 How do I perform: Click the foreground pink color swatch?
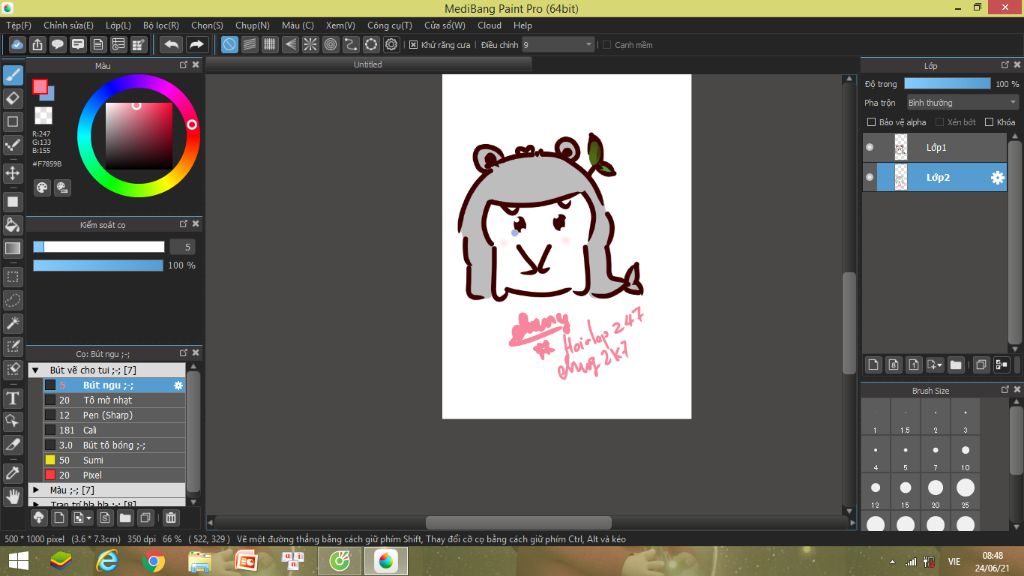point(40,87)
